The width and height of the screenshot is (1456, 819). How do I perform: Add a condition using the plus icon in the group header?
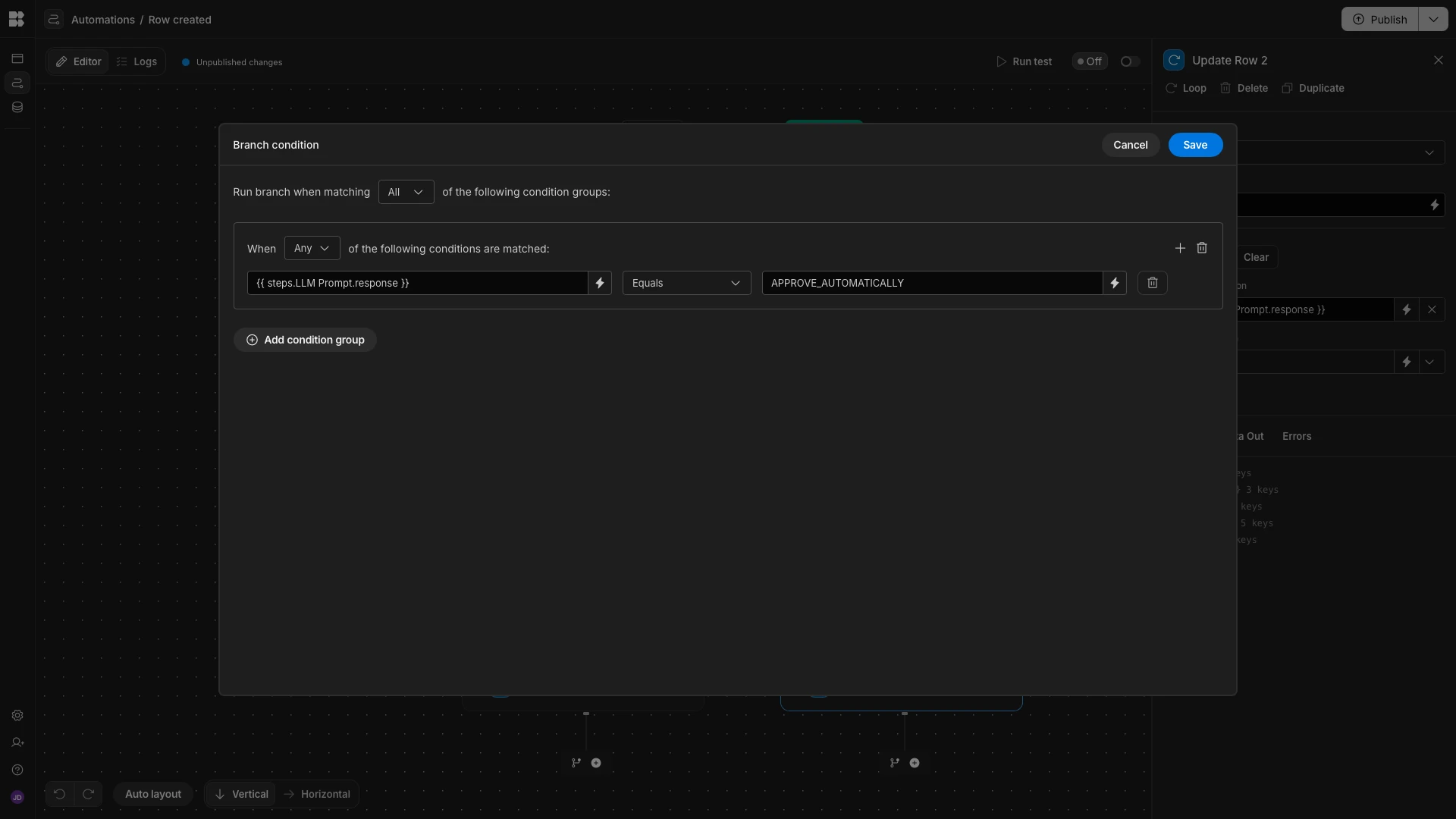pos(1180,248)
